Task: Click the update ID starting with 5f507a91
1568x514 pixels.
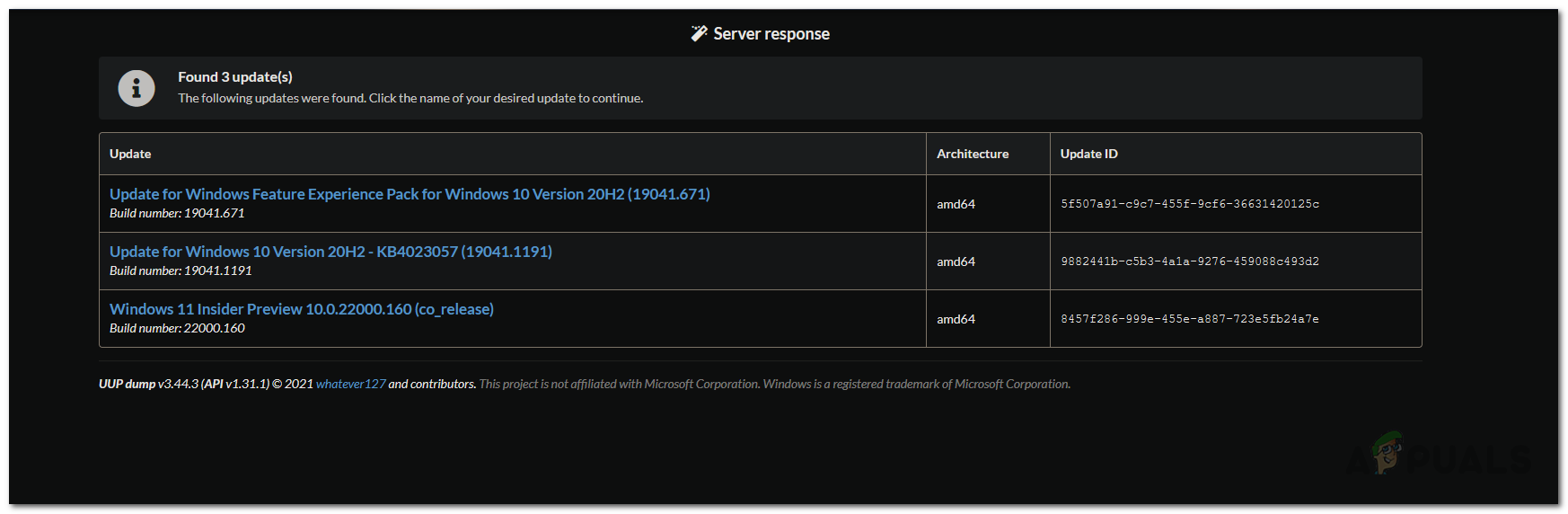Action: (1190, 204)
